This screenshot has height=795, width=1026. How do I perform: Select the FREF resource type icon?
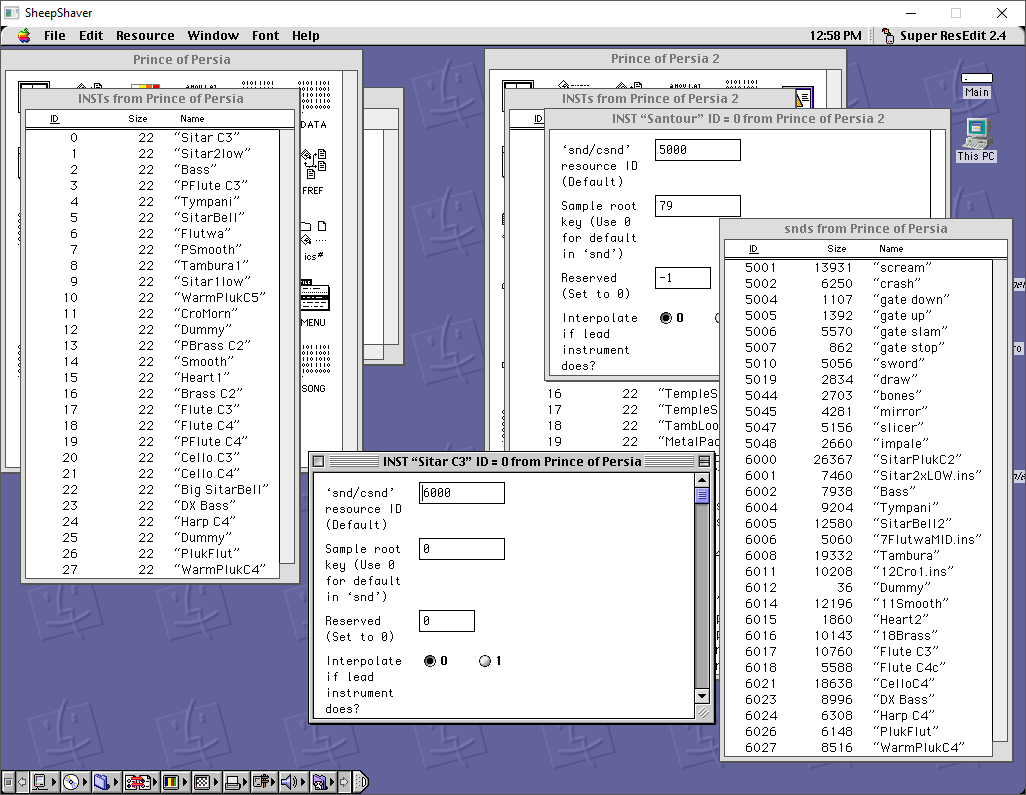(314, 164)
